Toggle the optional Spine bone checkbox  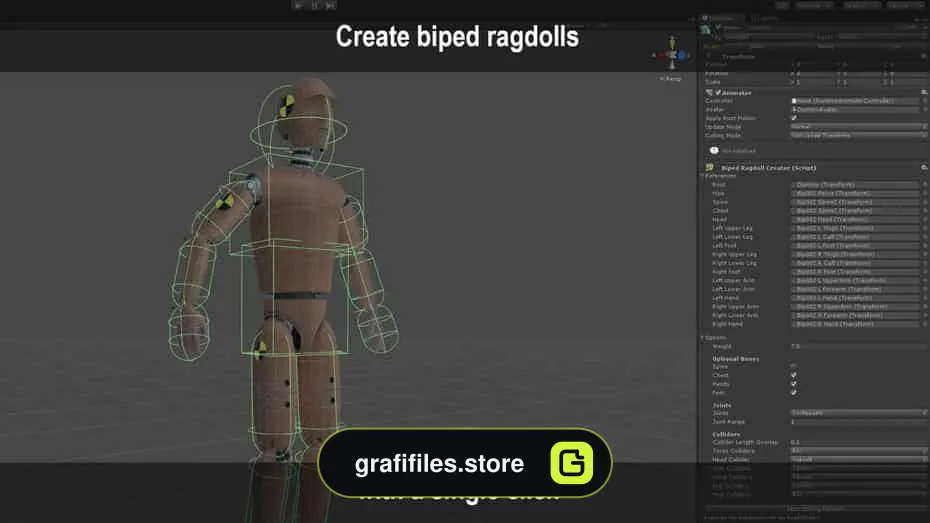(794, 366)
